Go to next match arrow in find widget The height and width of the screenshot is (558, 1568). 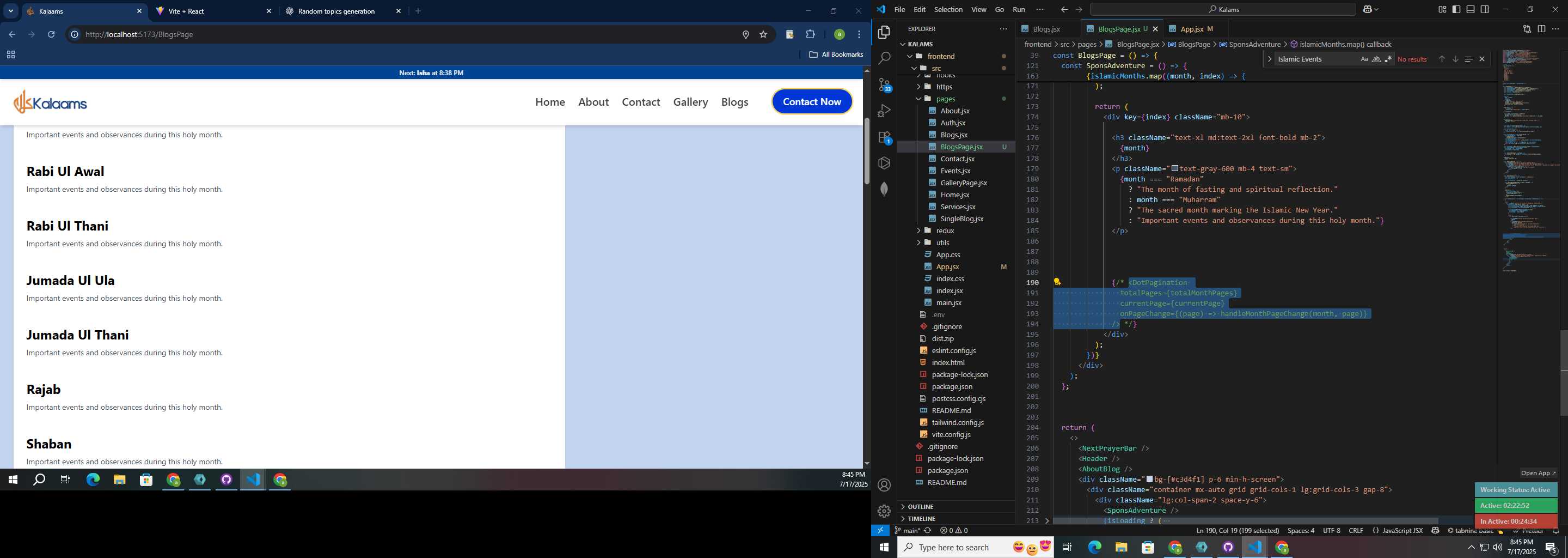coord(1455,59)
